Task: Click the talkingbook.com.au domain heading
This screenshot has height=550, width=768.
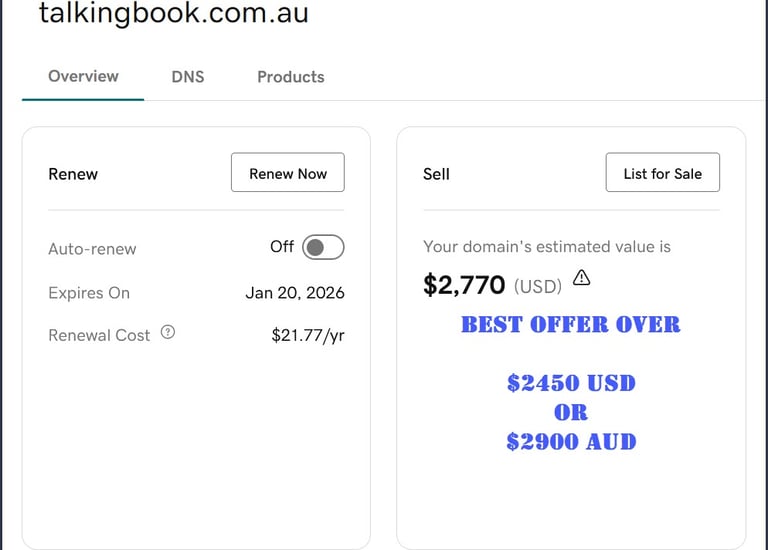Action: [173, 14]
